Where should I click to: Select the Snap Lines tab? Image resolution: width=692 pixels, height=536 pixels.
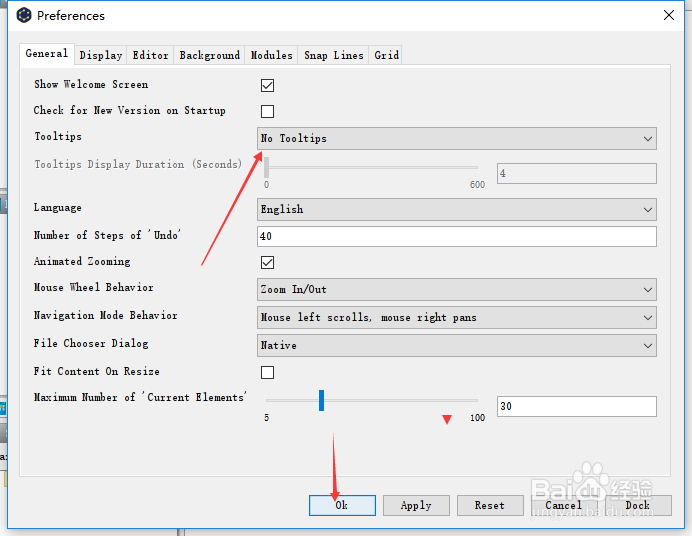(334, 56)
